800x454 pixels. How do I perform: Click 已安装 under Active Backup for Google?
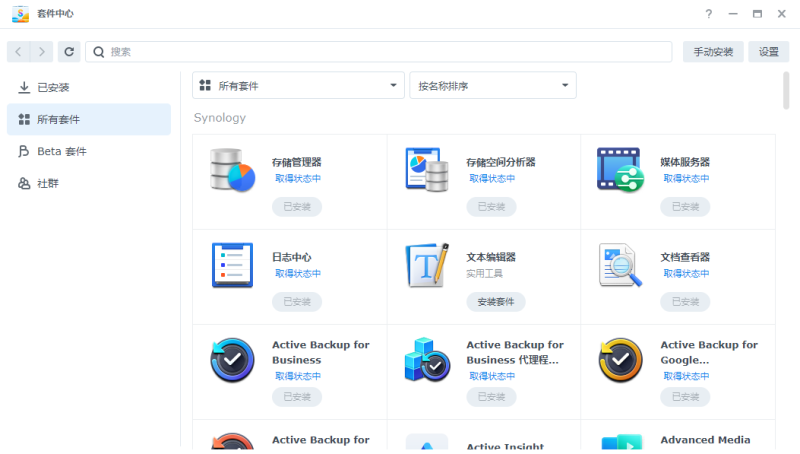(685, 397)
